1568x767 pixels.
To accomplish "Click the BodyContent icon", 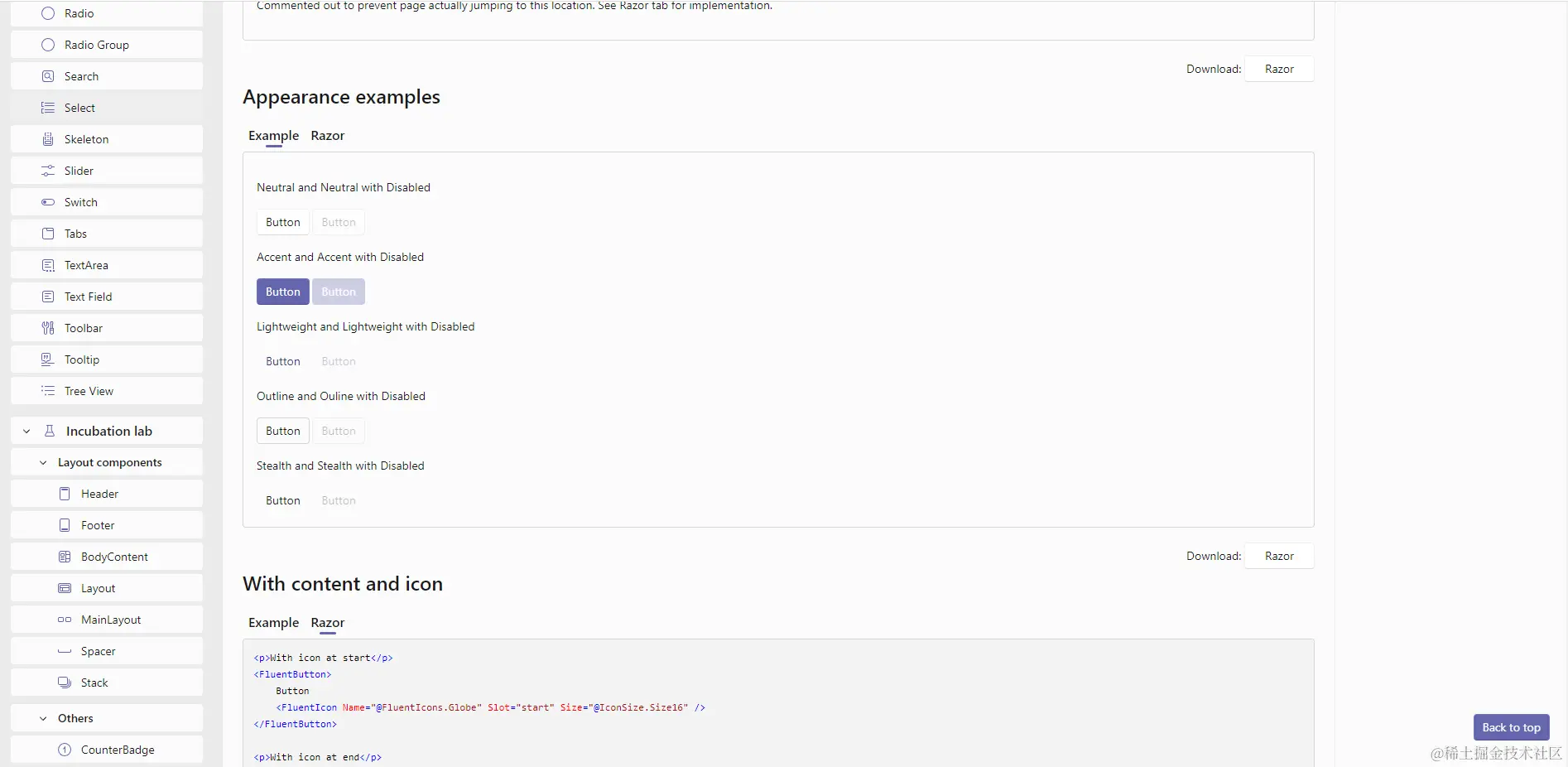I will tap(65, 557).
